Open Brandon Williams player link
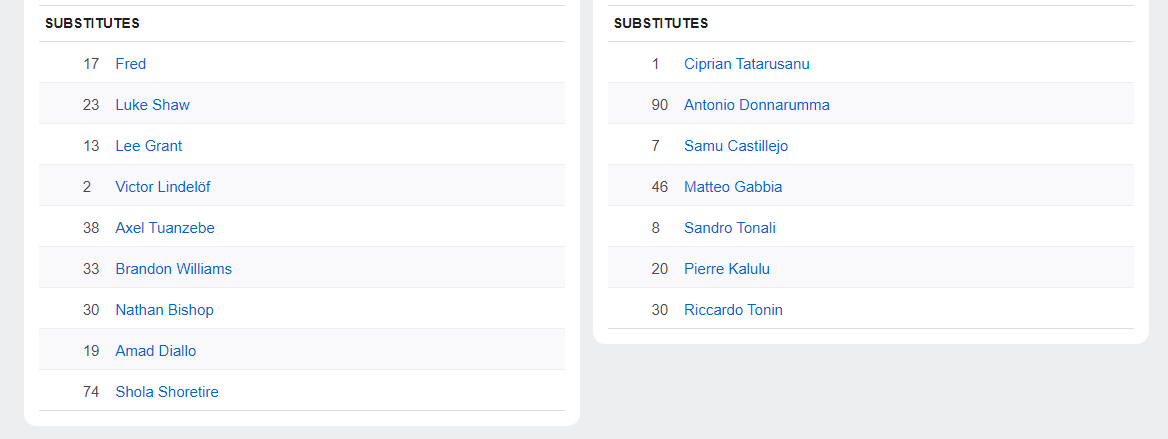 [x=173, y=269]
